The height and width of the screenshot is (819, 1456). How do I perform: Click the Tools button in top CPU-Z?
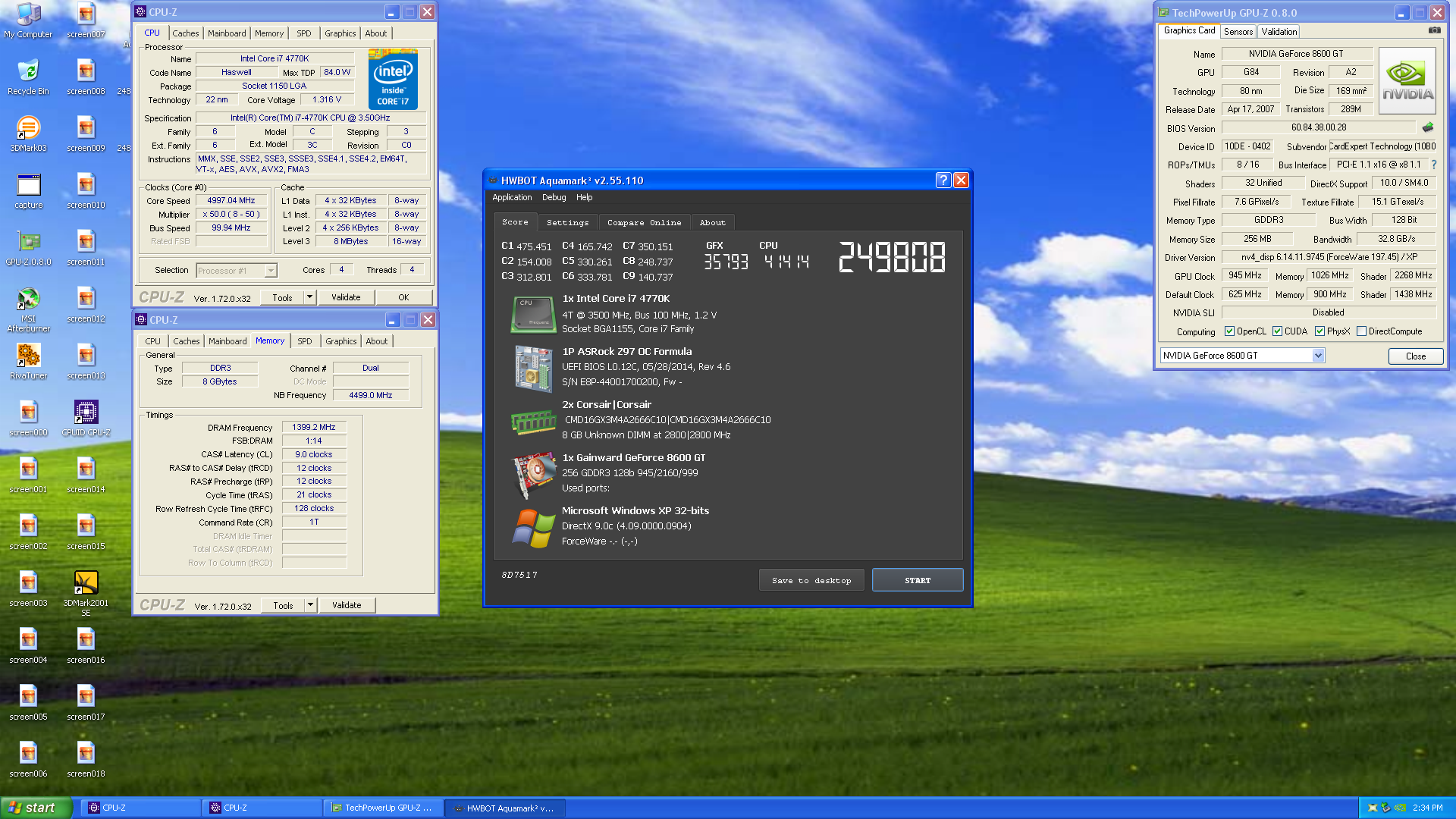click(282, 297)
